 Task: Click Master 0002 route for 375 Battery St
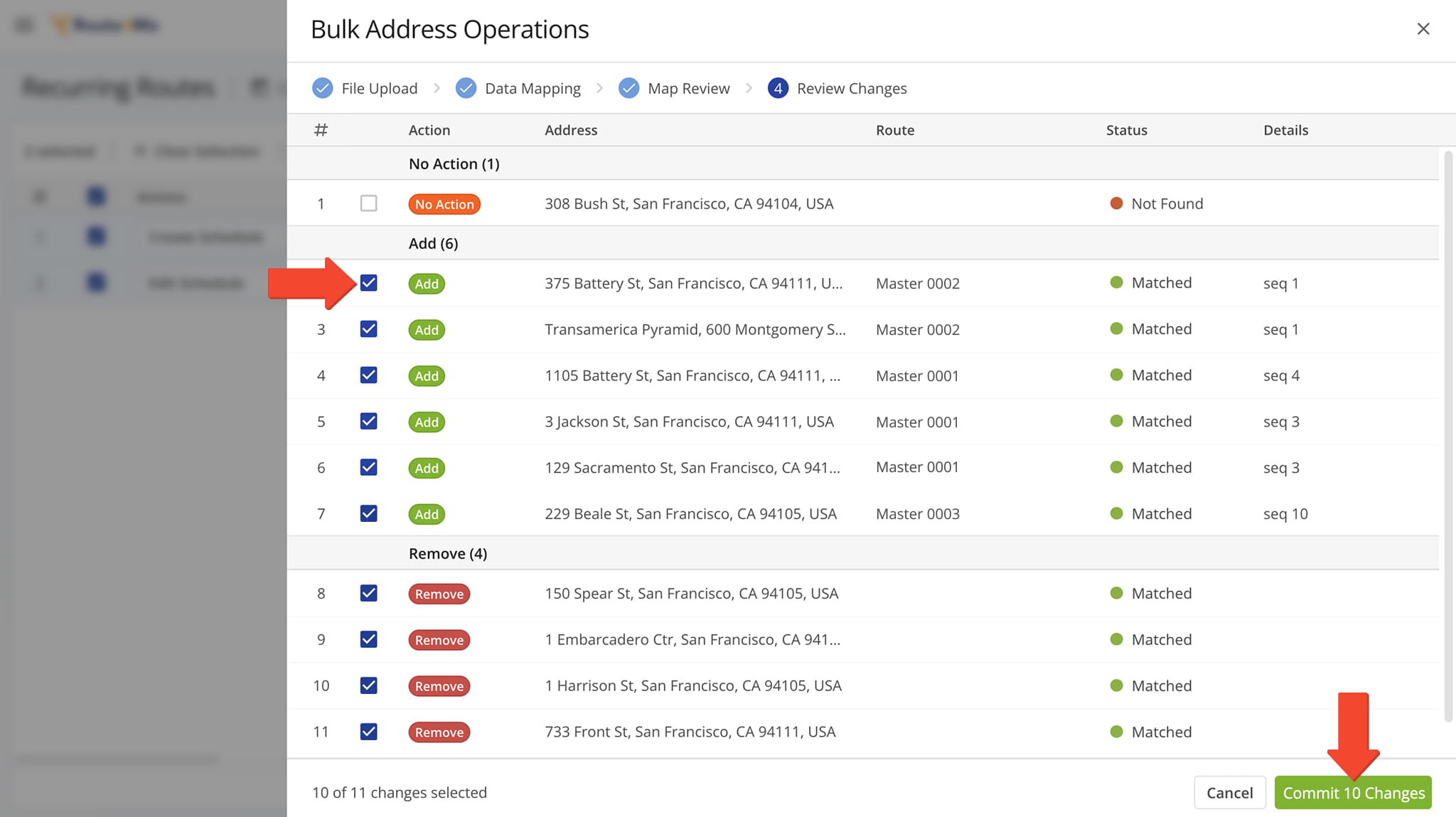tap(917, 283)
